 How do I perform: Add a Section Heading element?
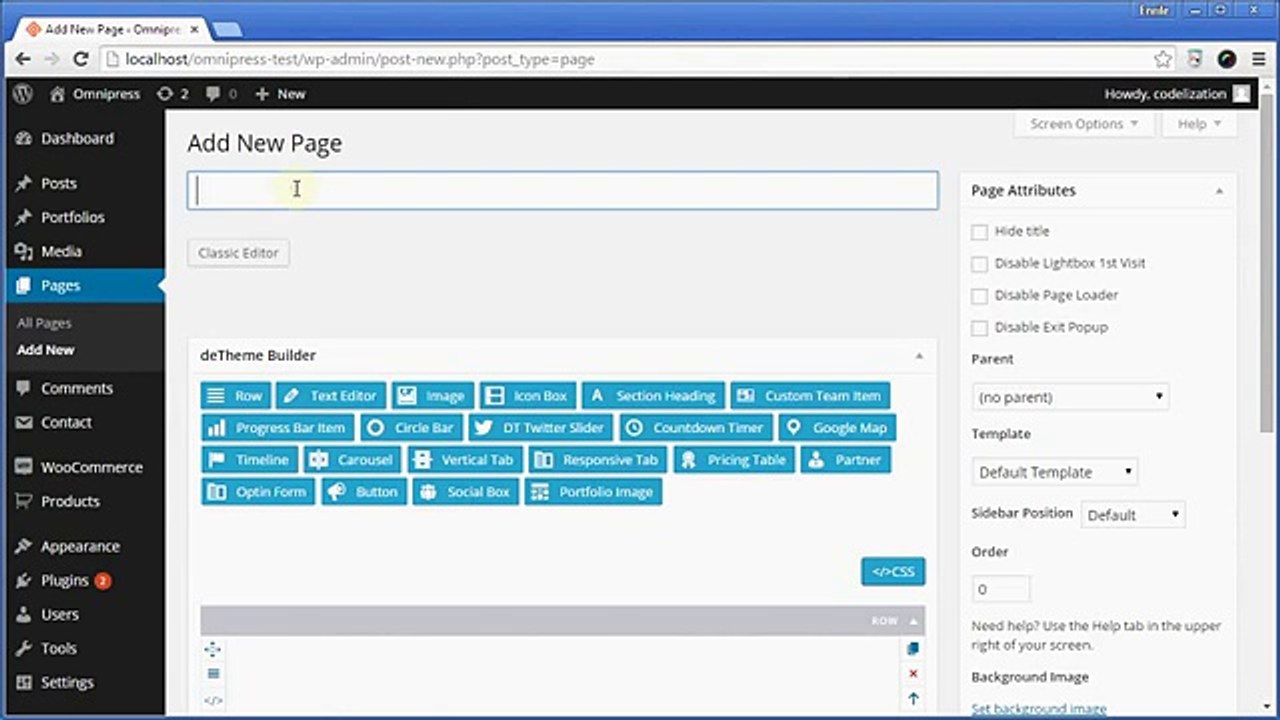click(653, 396)
